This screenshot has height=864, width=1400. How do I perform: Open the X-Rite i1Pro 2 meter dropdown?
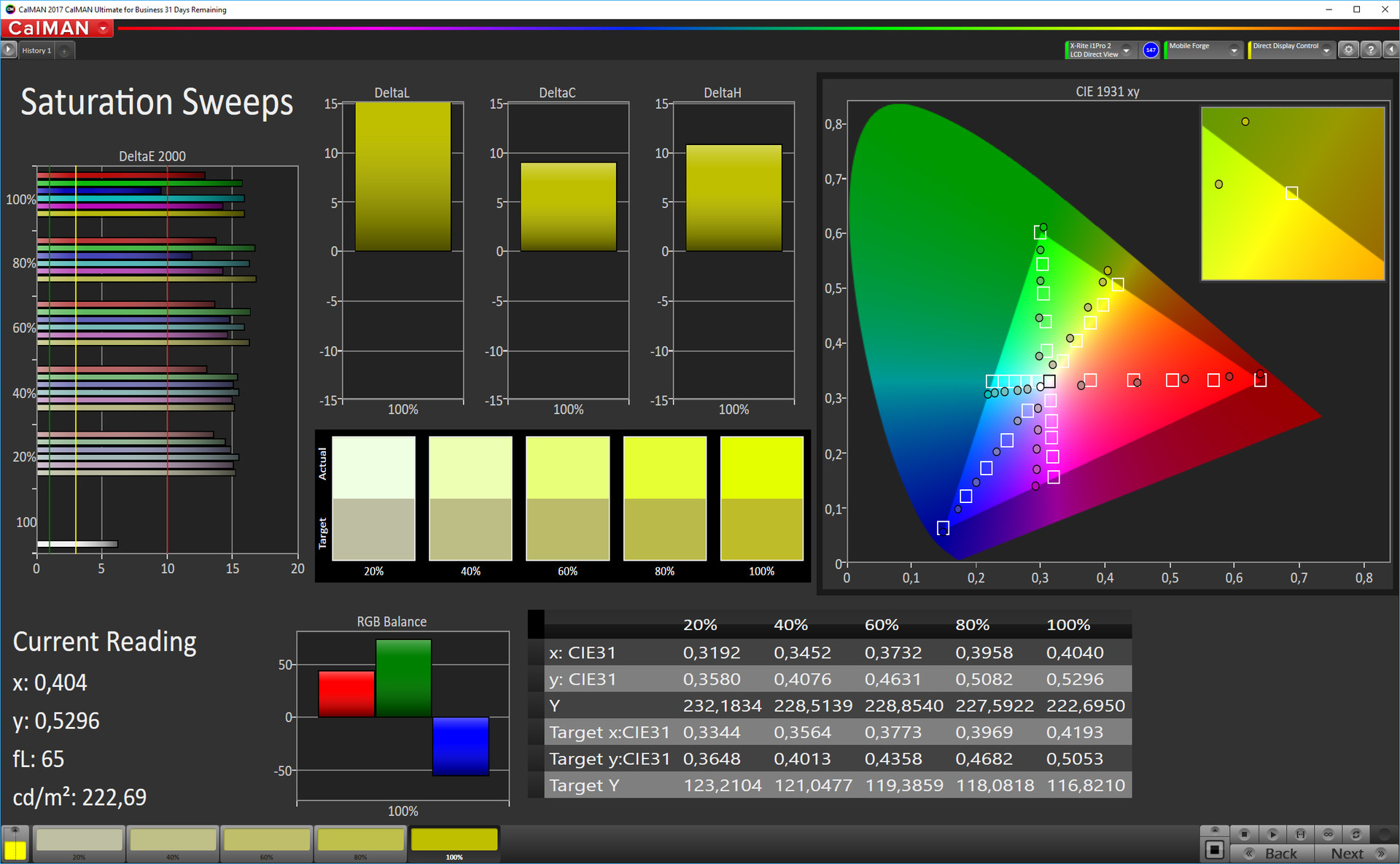[x=1127, y=50]
